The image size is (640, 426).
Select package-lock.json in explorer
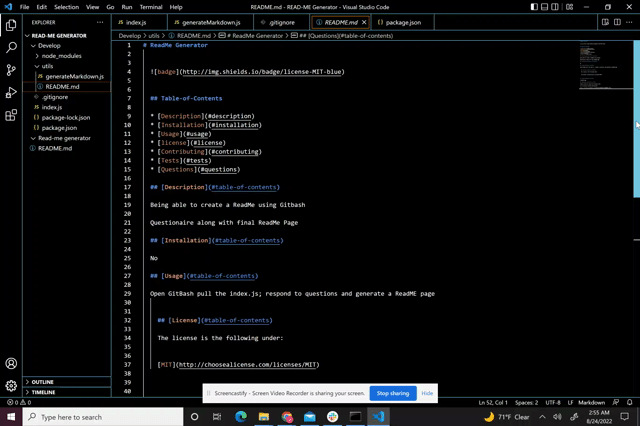[x=65, y=118]
